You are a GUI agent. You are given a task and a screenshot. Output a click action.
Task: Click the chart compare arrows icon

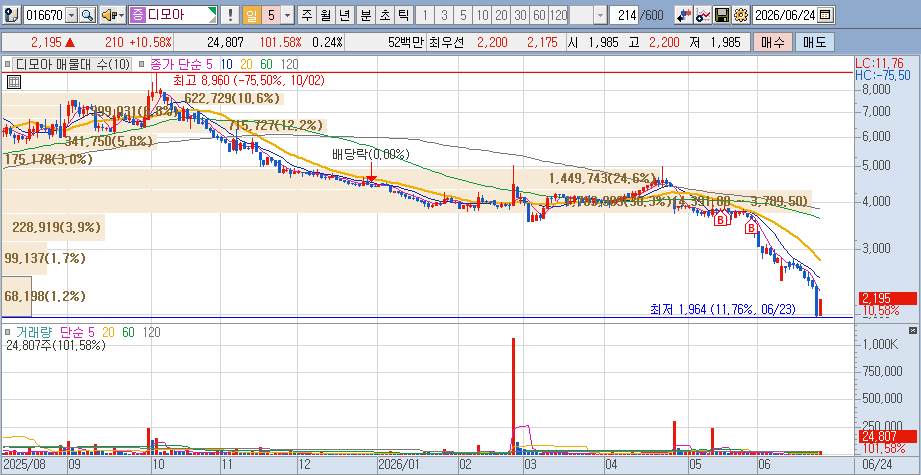click(x=683, y=15)
